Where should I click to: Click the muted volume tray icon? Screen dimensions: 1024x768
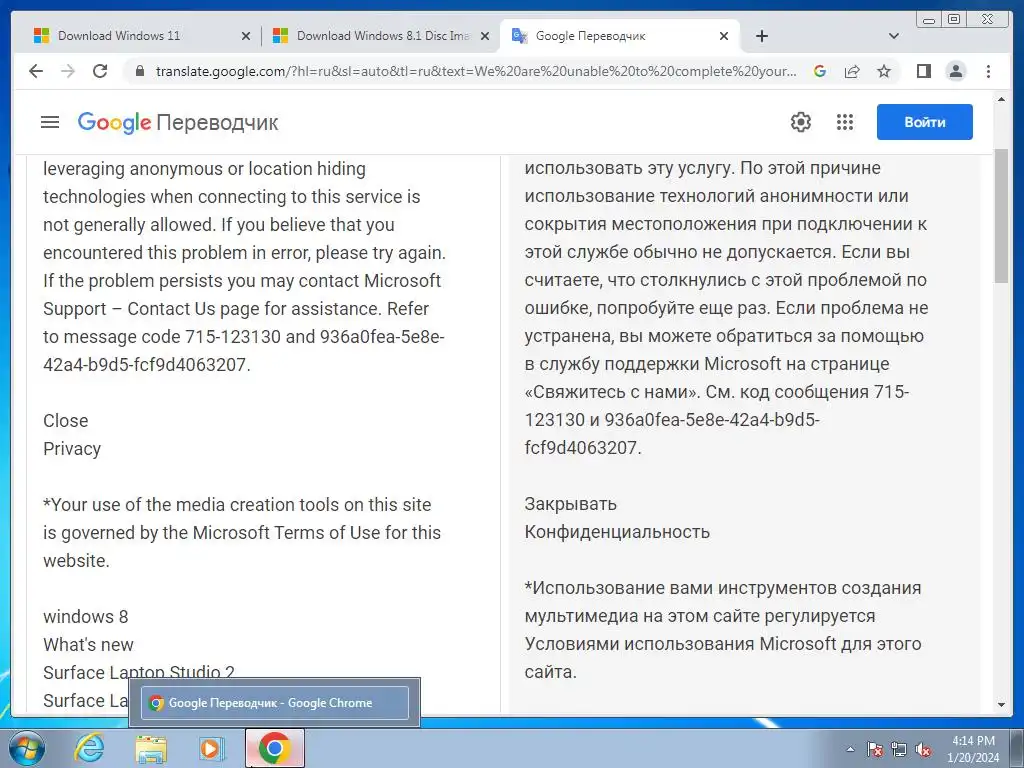tap(923, 749)
